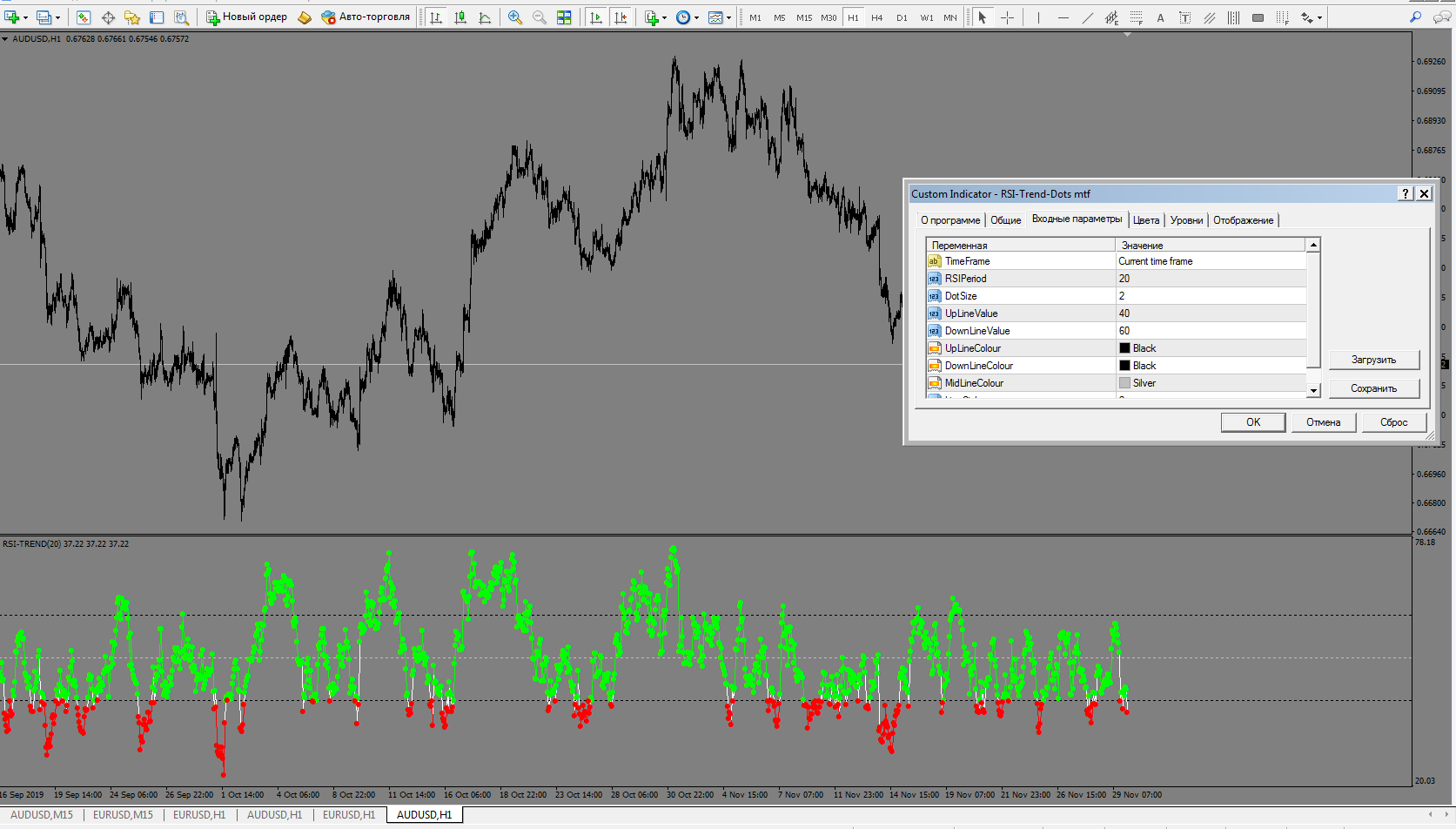
Task: Open the EURUSD,M15 chart tab
Action: pyautogui.click(x=123, y=815)
